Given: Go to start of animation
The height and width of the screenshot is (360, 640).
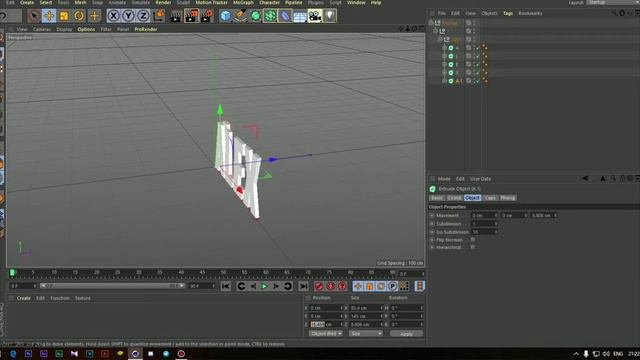Looking at the screenshot, I should (x=226, y=287).
